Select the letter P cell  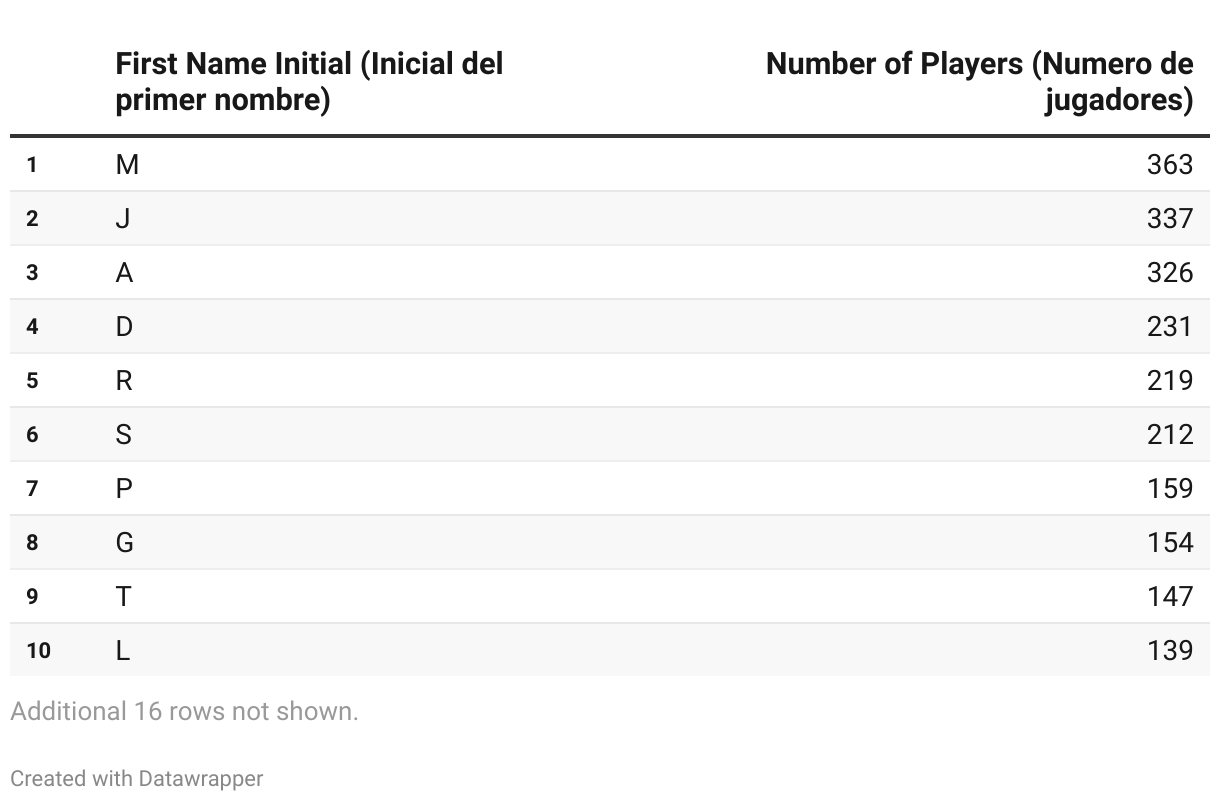click(124, 489)
